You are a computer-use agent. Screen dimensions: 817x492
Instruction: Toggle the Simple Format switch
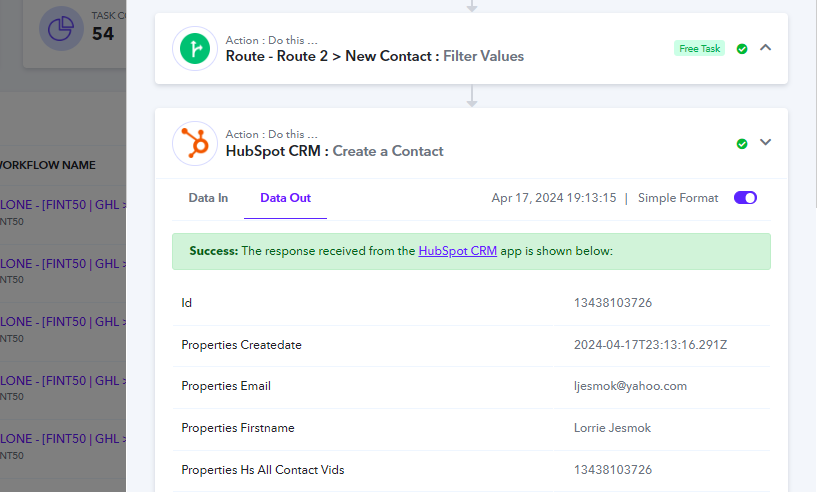point(745,198)
